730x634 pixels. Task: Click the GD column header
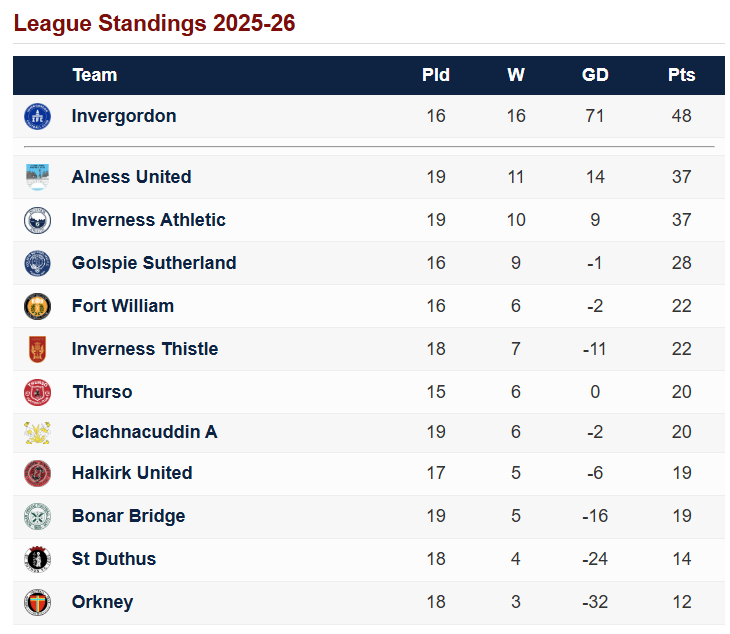595,75
